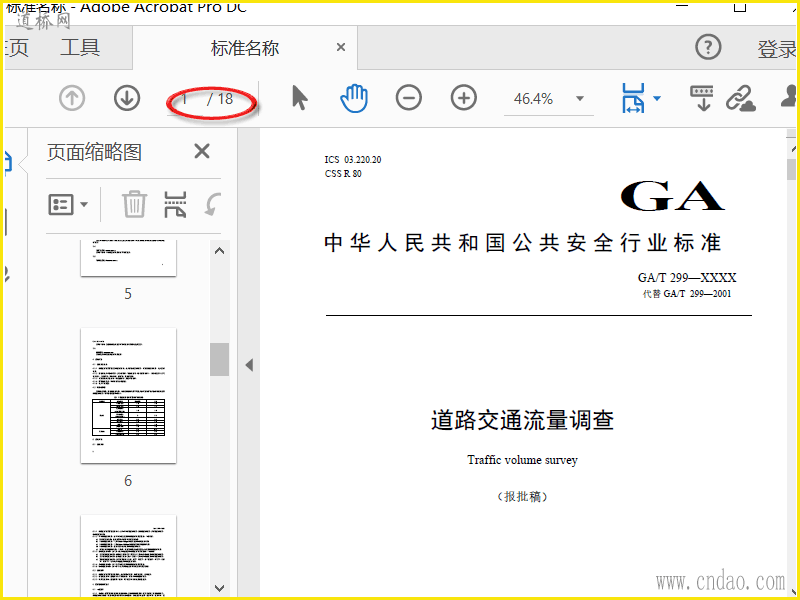Click the 'ICS 03.220.20' text
The height and width of the screenshot is (600, 800).
click(353, 159)
